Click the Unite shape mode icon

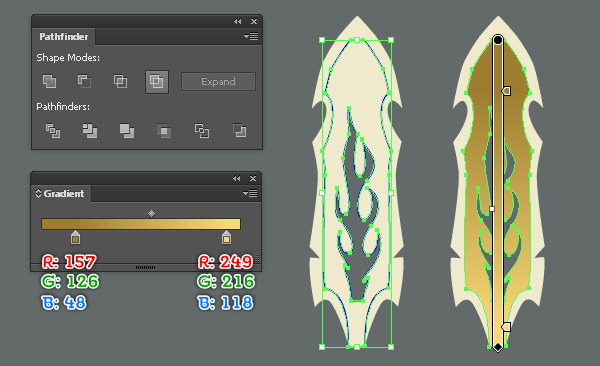(x=49, y=81)
